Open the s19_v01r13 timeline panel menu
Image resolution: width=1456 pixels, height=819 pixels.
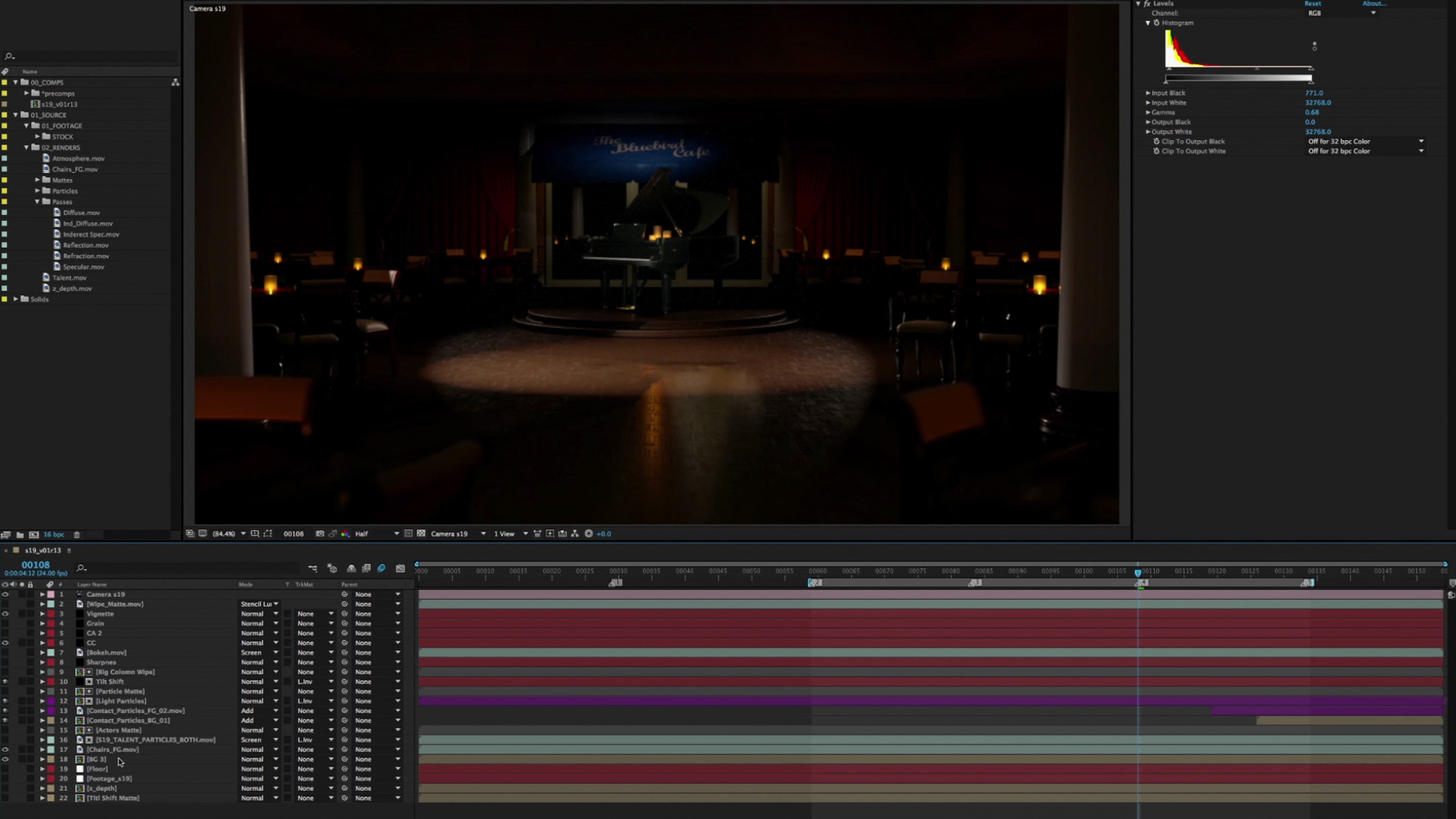pyautogui.click(x=69, y=551)
